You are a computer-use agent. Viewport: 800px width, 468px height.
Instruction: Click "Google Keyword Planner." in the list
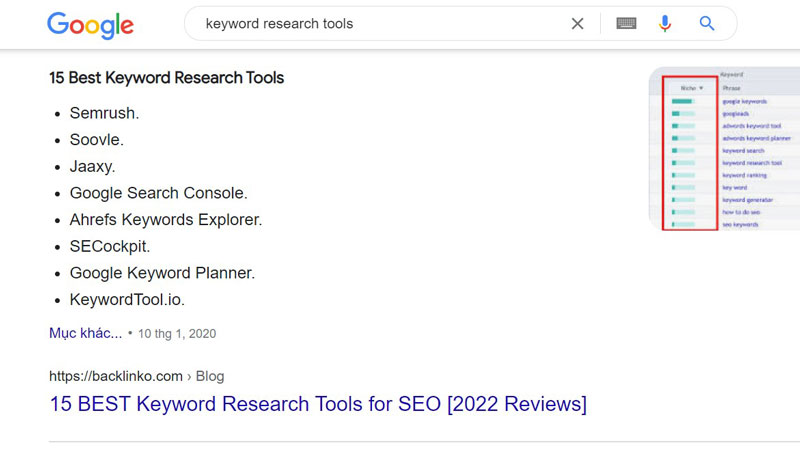tap(162, 272)
